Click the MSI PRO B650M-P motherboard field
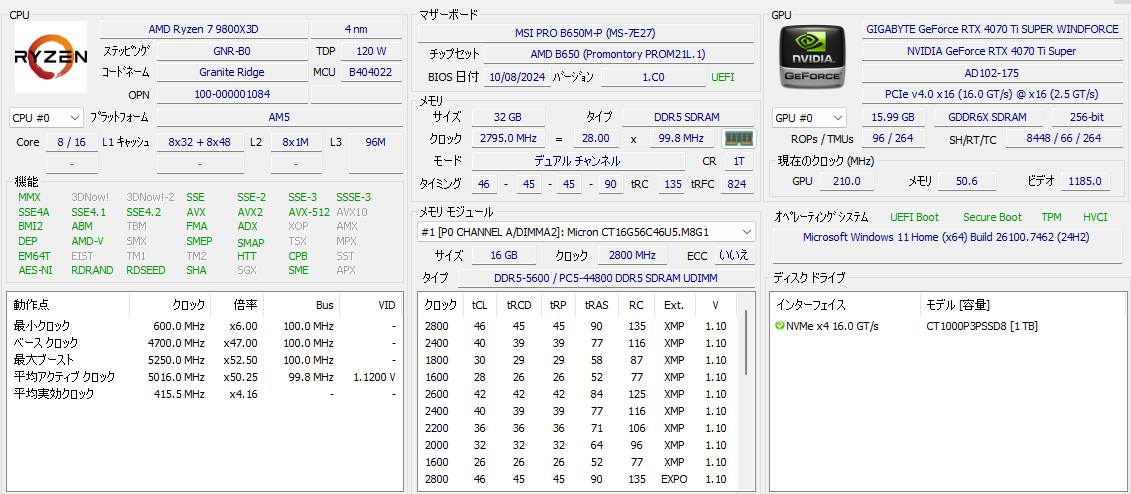The image size is (1131, 494). 588,32
